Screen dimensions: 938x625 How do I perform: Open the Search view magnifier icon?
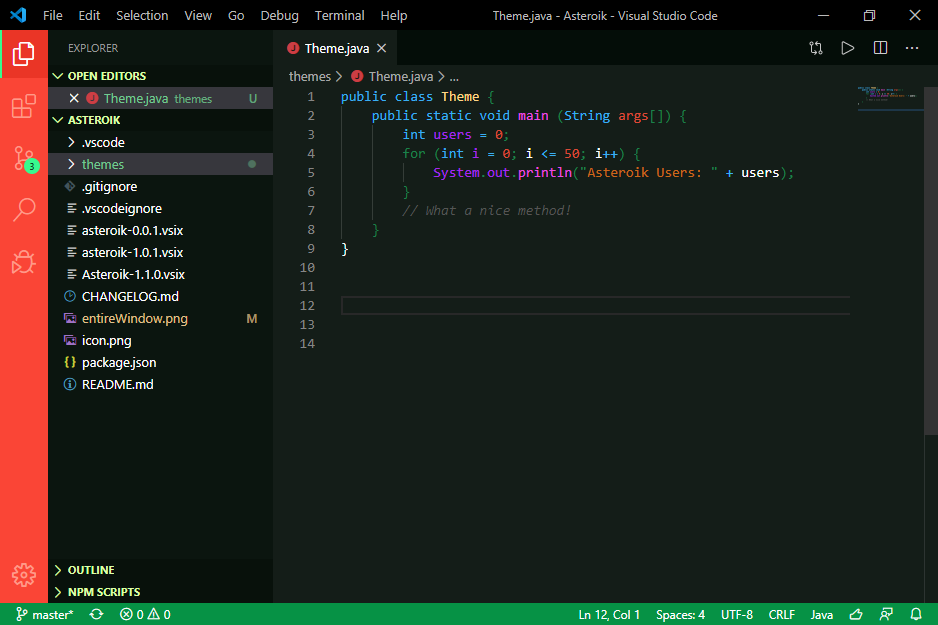coord(24,210)
